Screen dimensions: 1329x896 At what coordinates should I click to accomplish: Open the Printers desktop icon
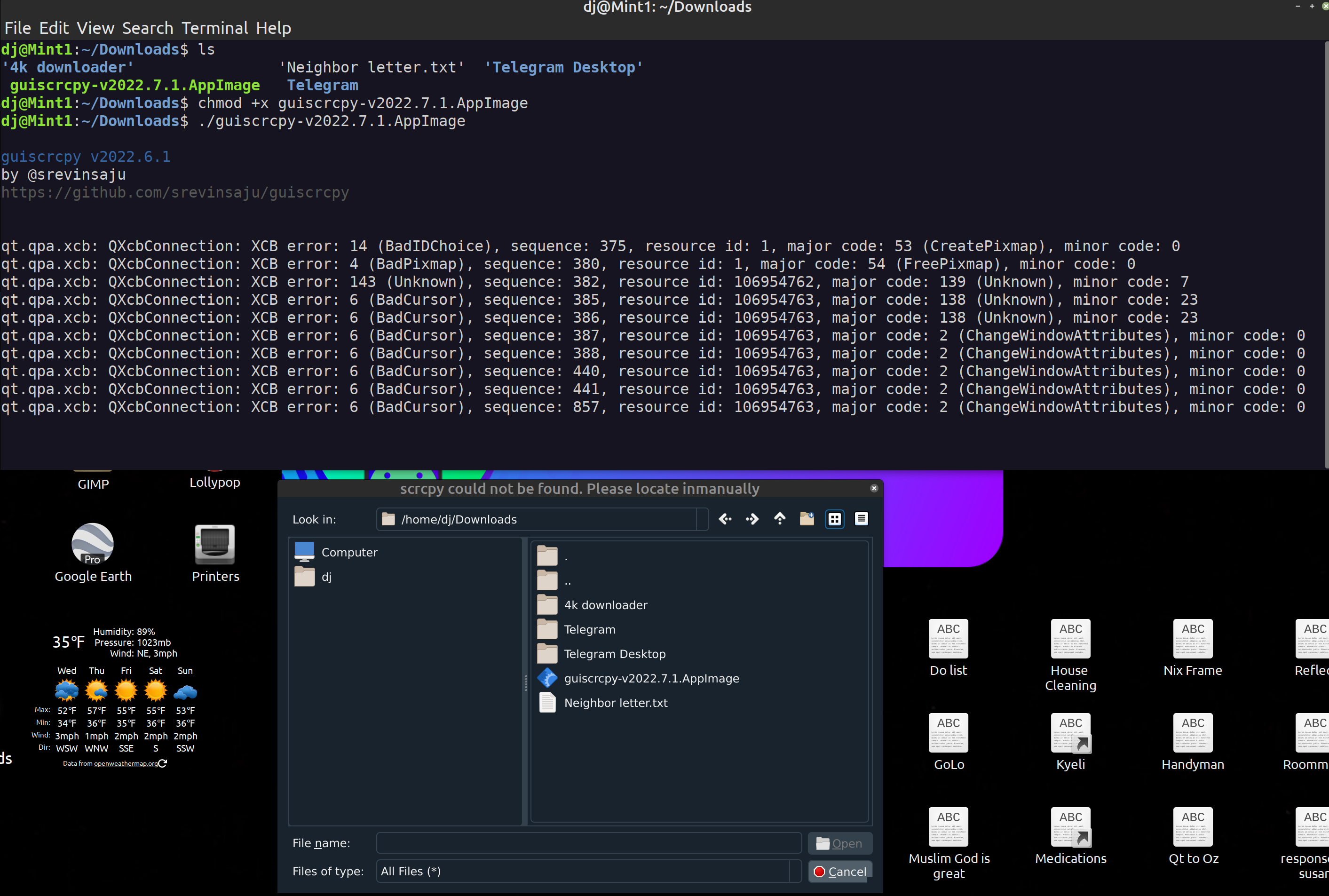tap(214, 544)
